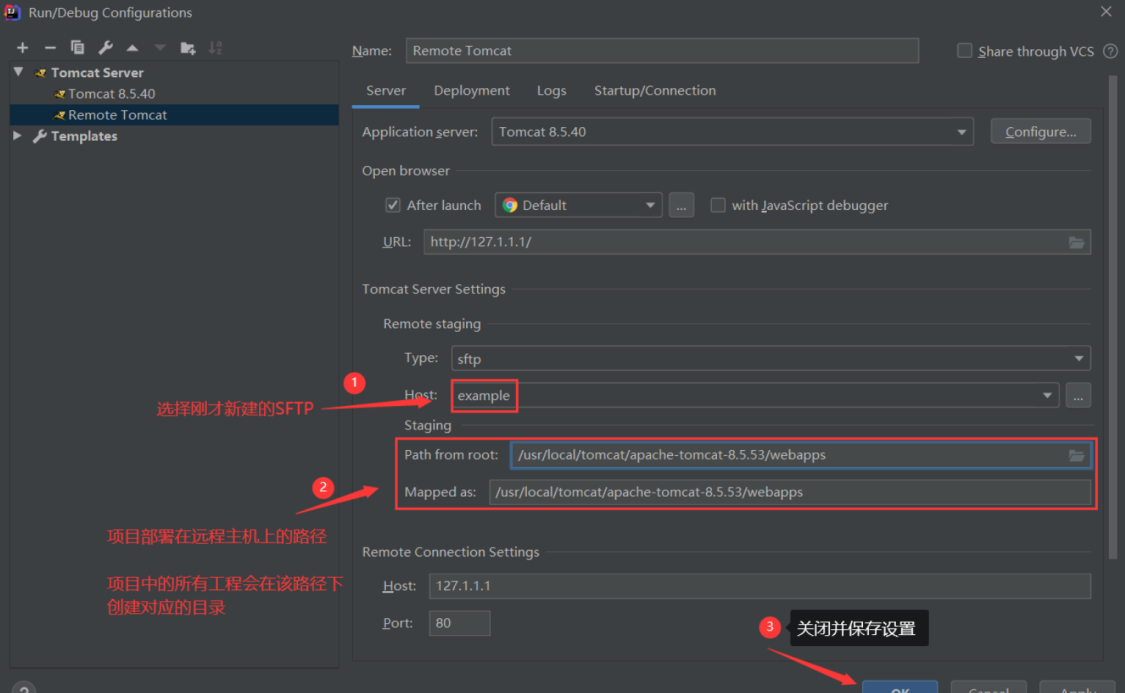
Task: Open browser list ellipsis button
Action: [x=681, y=205]
